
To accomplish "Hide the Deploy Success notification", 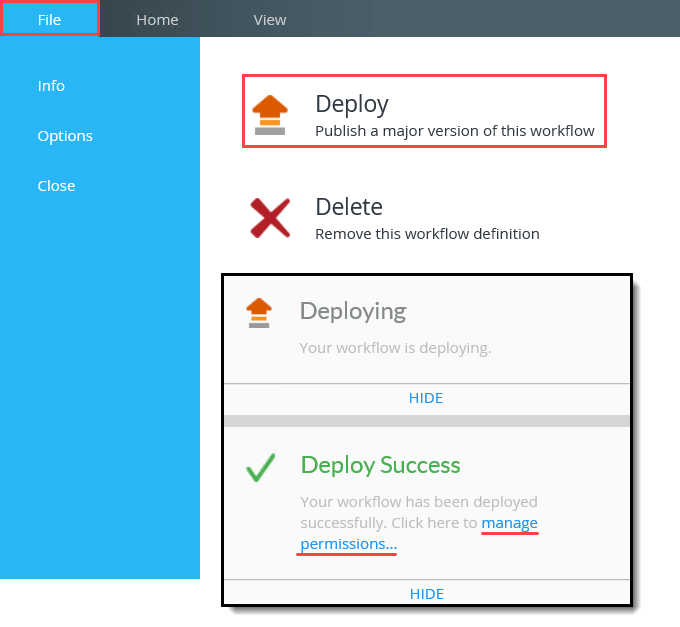I will click(427, 594).
